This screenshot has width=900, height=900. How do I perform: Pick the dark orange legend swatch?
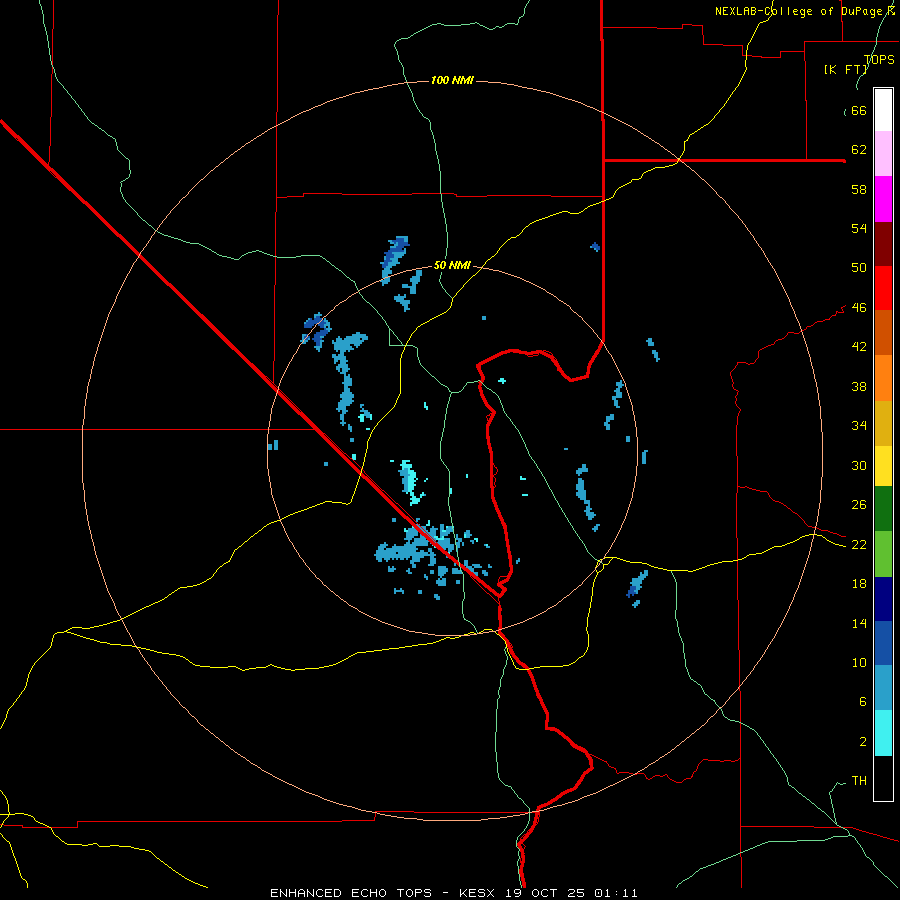883,333
